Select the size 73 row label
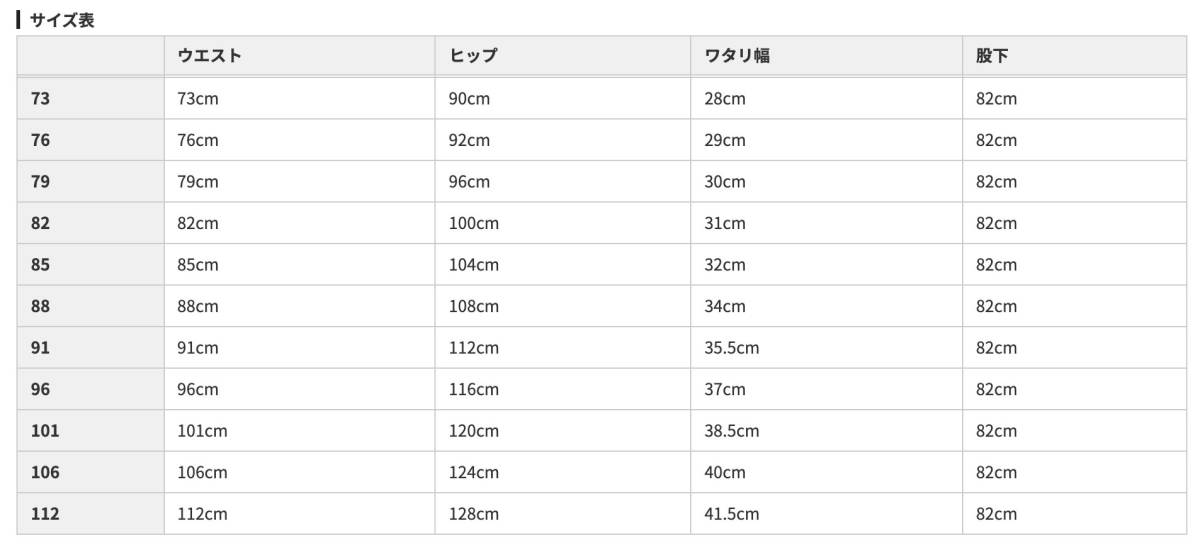Viewport: 1200px width, 555px height. point(41,99)
